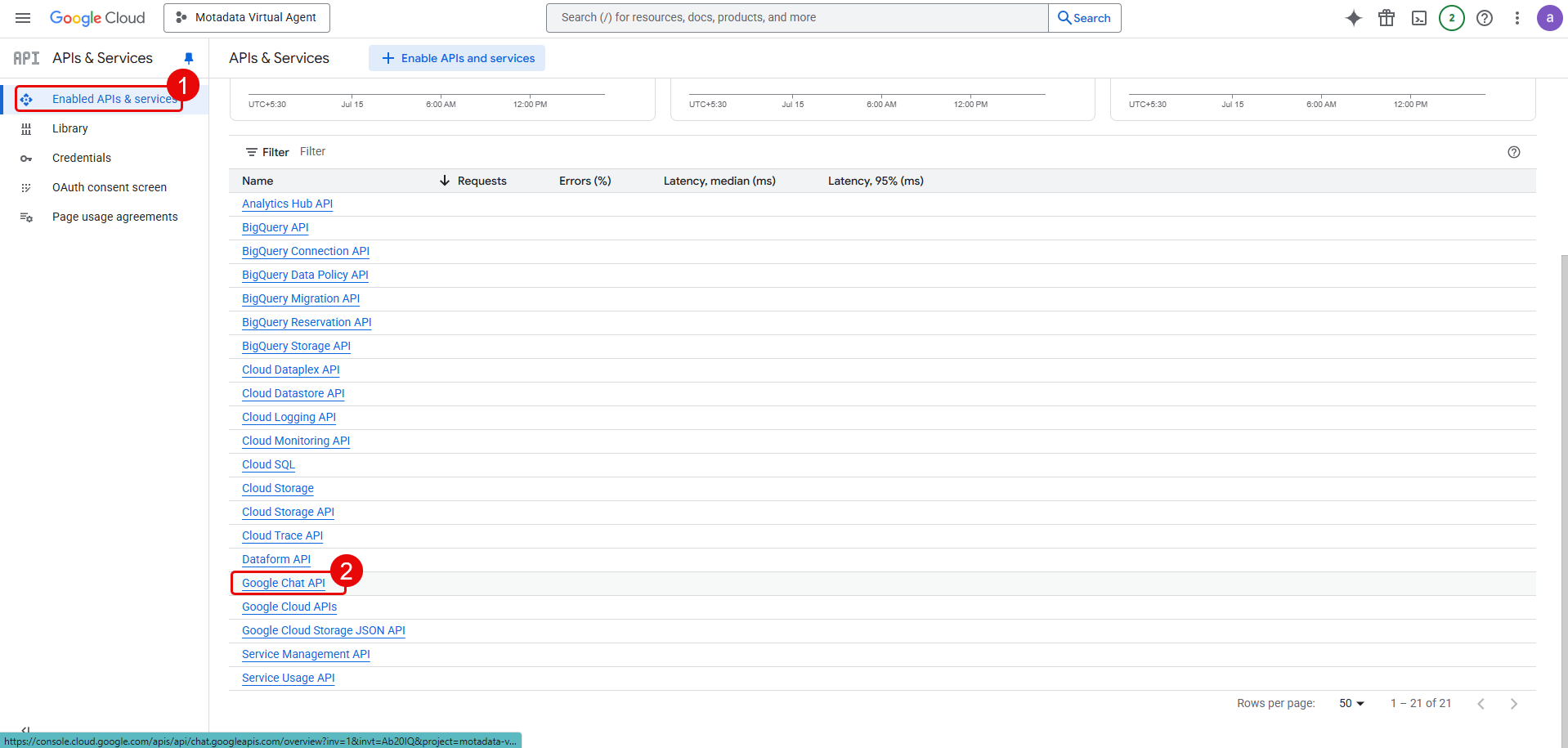Screen dimensions: 1568x748
Task: Open the Filter options in the table
Action: point(267,152)
